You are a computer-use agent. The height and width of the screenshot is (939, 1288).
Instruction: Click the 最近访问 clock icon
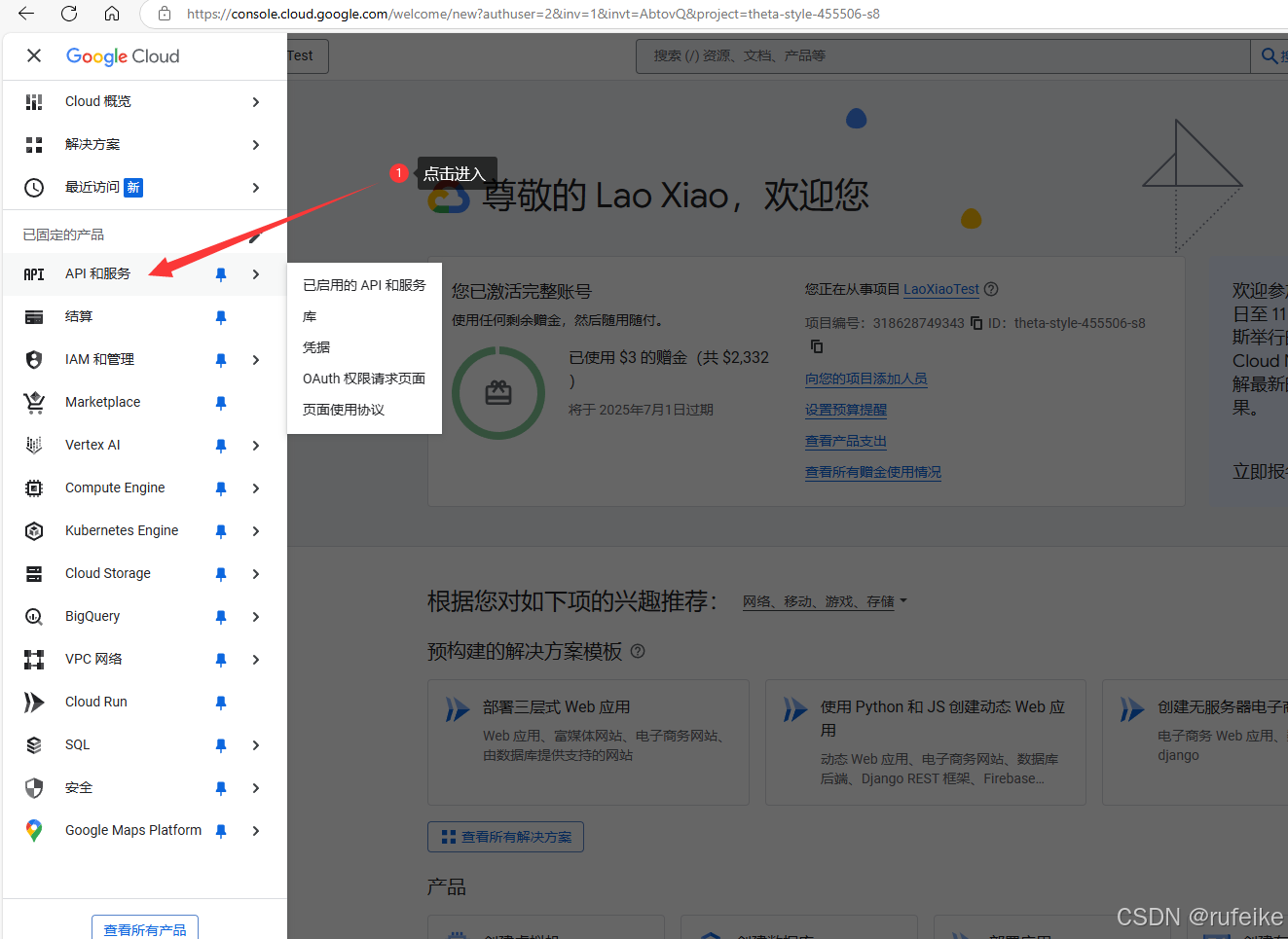[x=34, y=188]
